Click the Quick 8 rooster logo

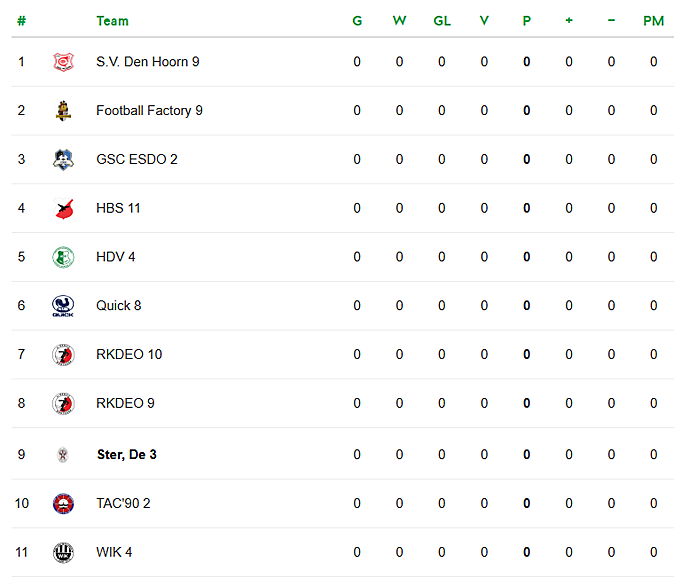[63, 306]
